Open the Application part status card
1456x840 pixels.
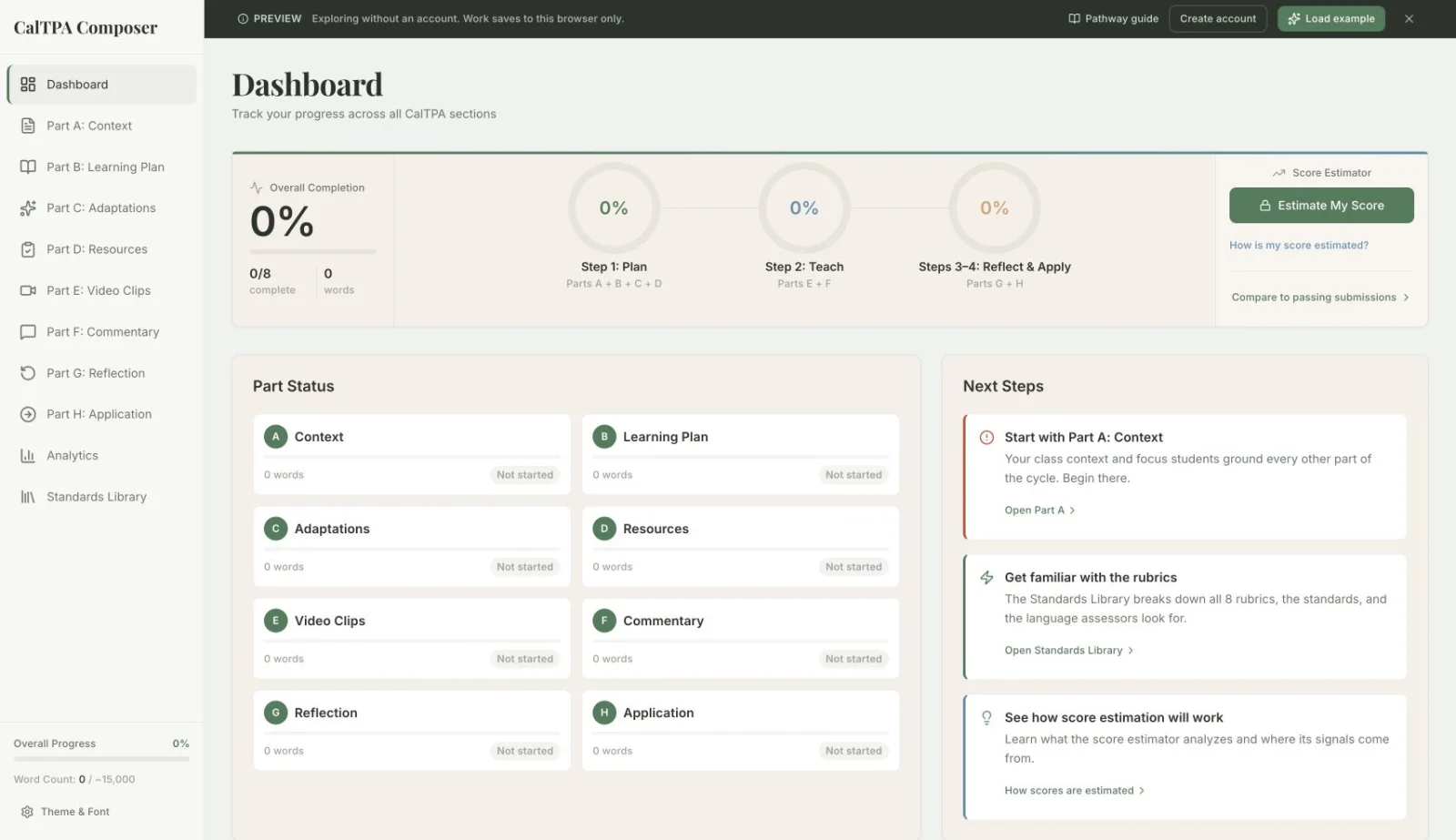(741, 731)
